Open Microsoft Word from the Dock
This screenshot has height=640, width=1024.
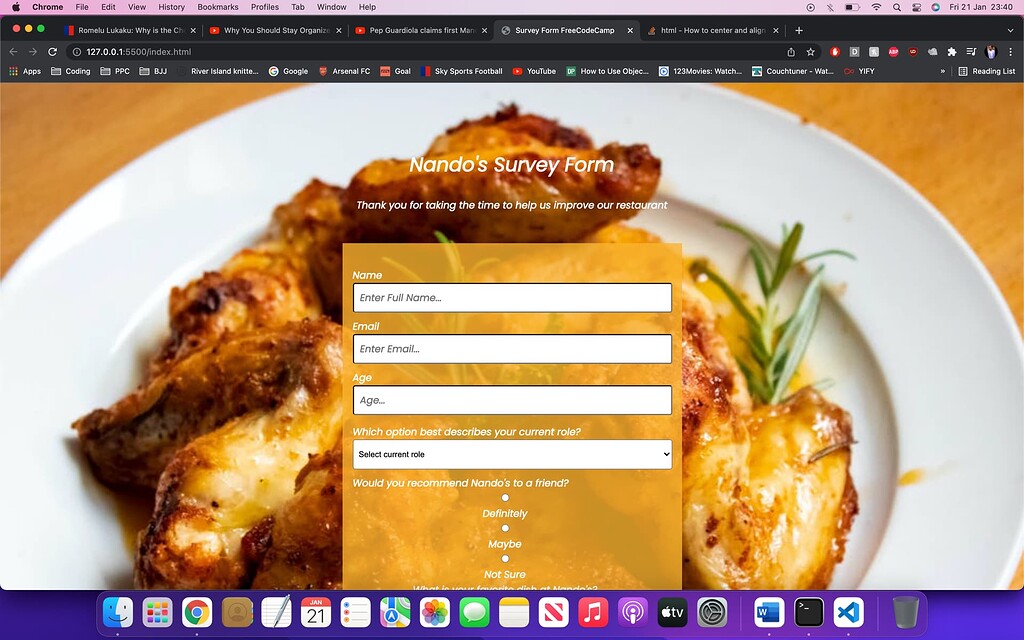(x=769, y=613)
